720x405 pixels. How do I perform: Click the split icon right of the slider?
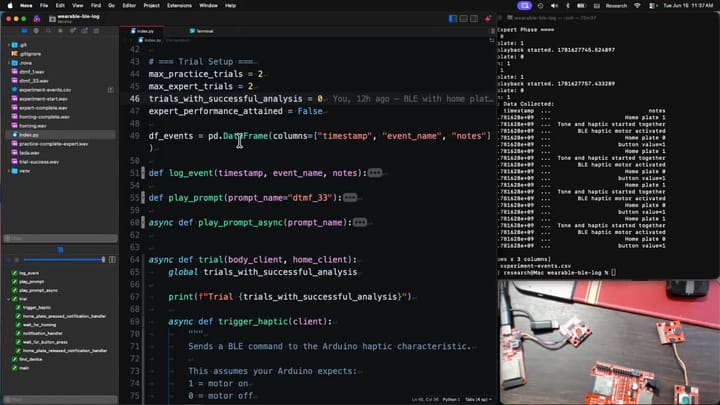(112, 259)
